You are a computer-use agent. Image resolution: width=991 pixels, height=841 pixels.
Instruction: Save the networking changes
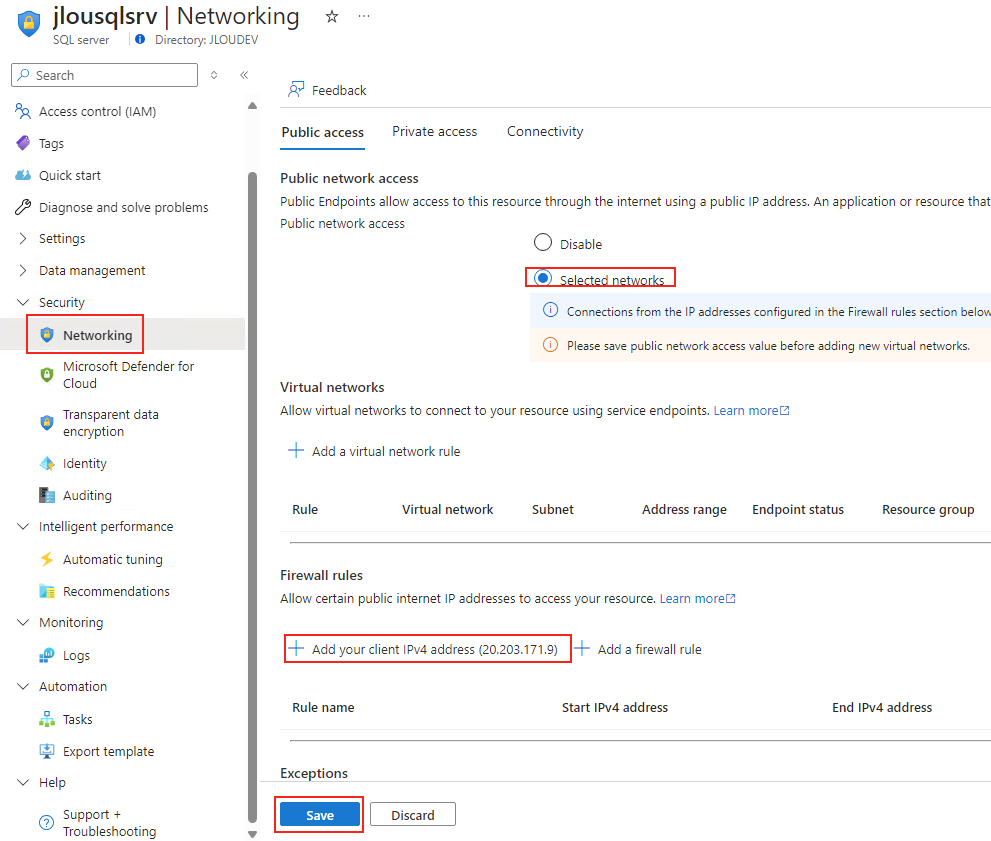point(320,814)
